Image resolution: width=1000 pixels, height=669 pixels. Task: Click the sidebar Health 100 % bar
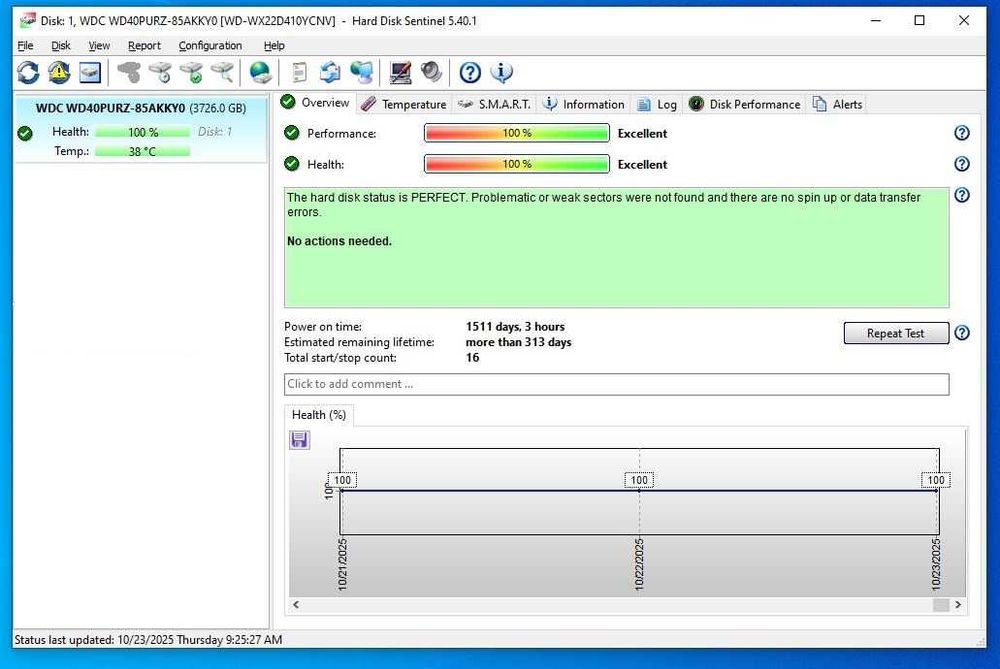point(143,132)
